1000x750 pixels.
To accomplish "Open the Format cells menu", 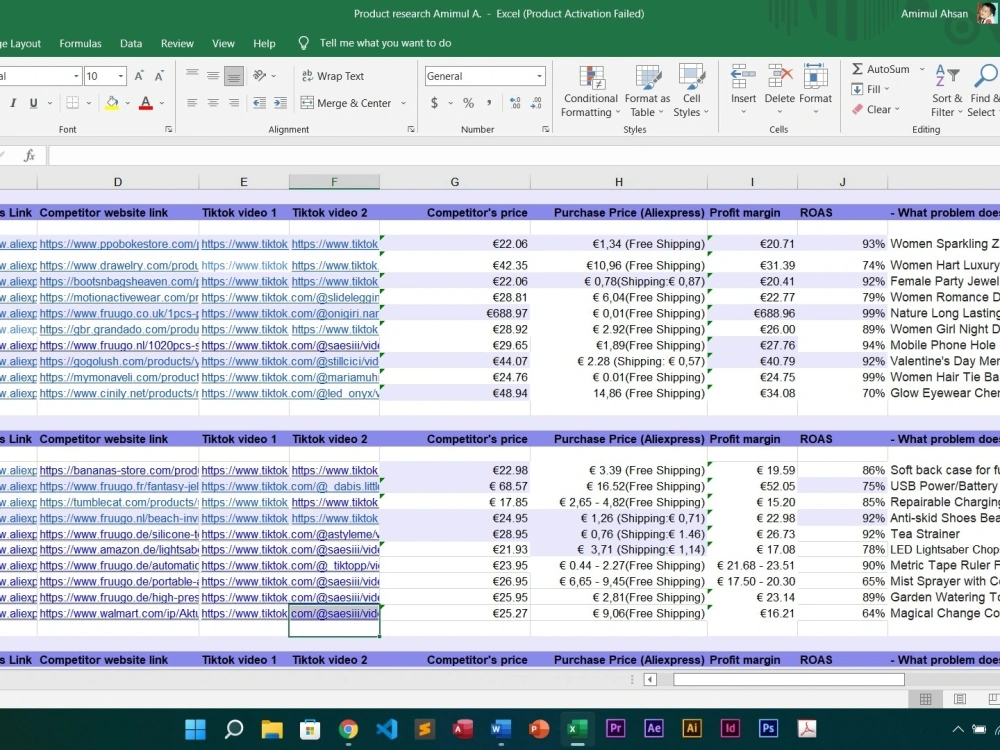I will [815, 90].
